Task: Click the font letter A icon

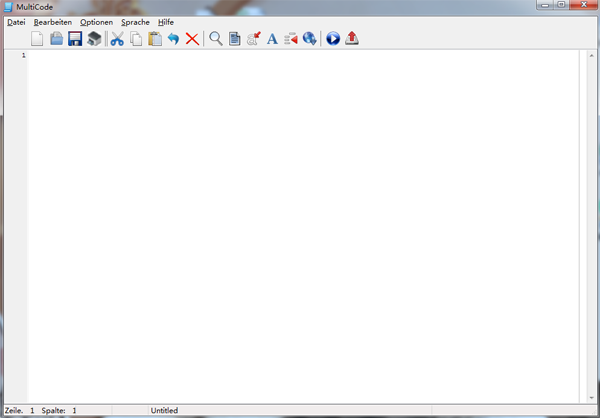Action: (x=272, y=39)
